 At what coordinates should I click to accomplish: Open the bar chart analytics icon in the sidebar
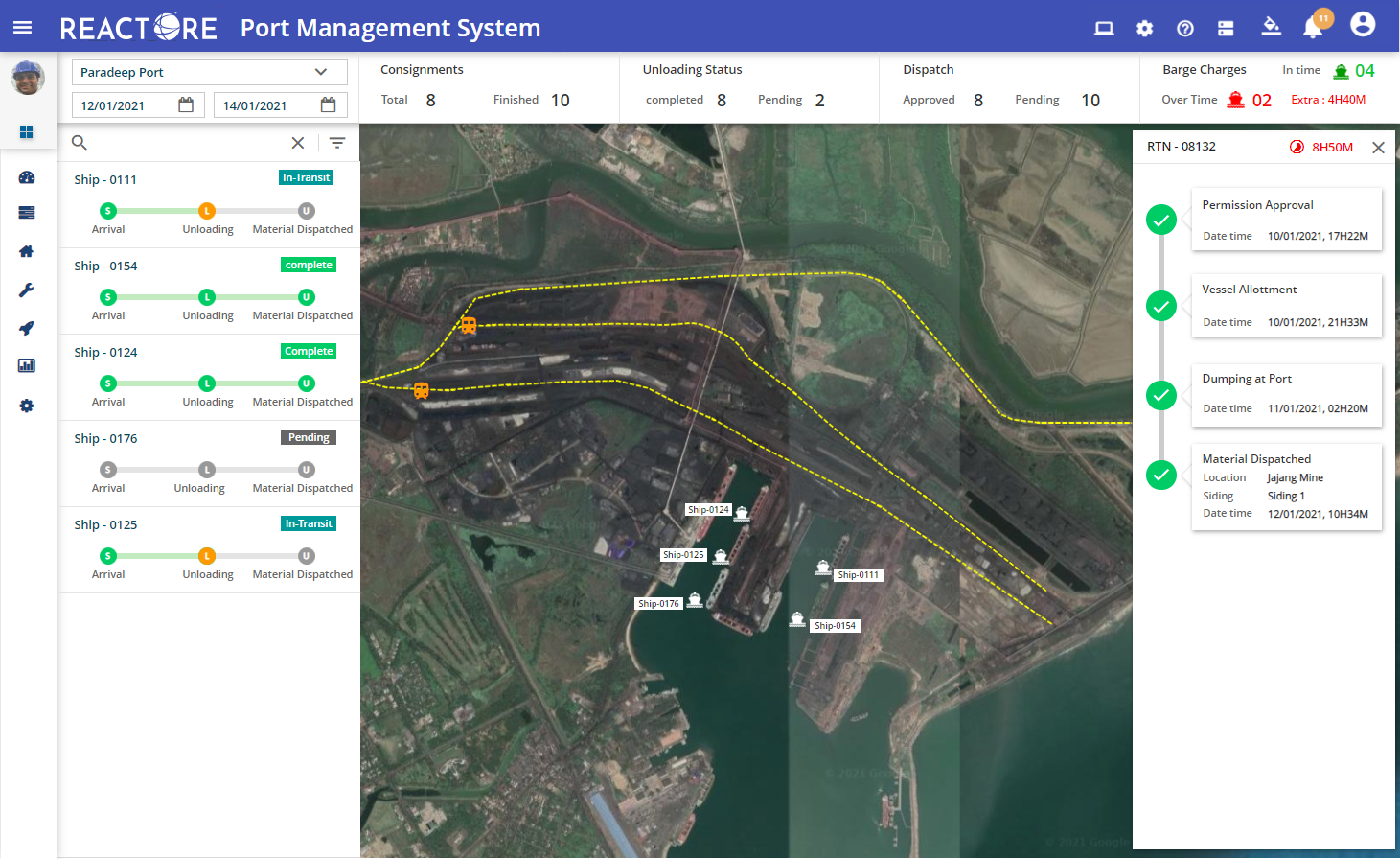pyautogui.click(x=28, y=365)
